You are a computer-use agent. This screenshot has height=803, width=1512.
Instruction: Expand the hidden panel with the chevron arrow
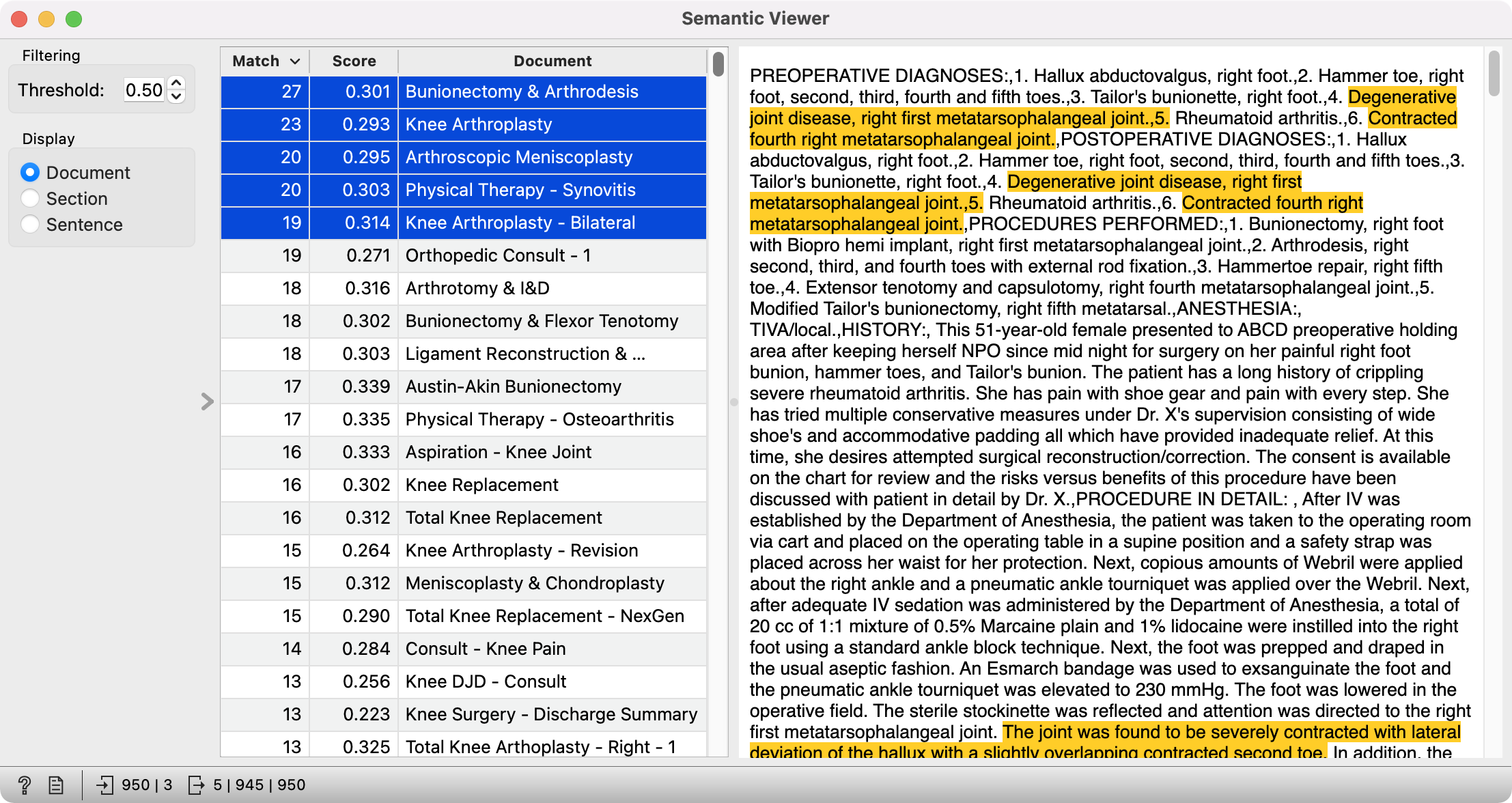(x=208, y=401)
